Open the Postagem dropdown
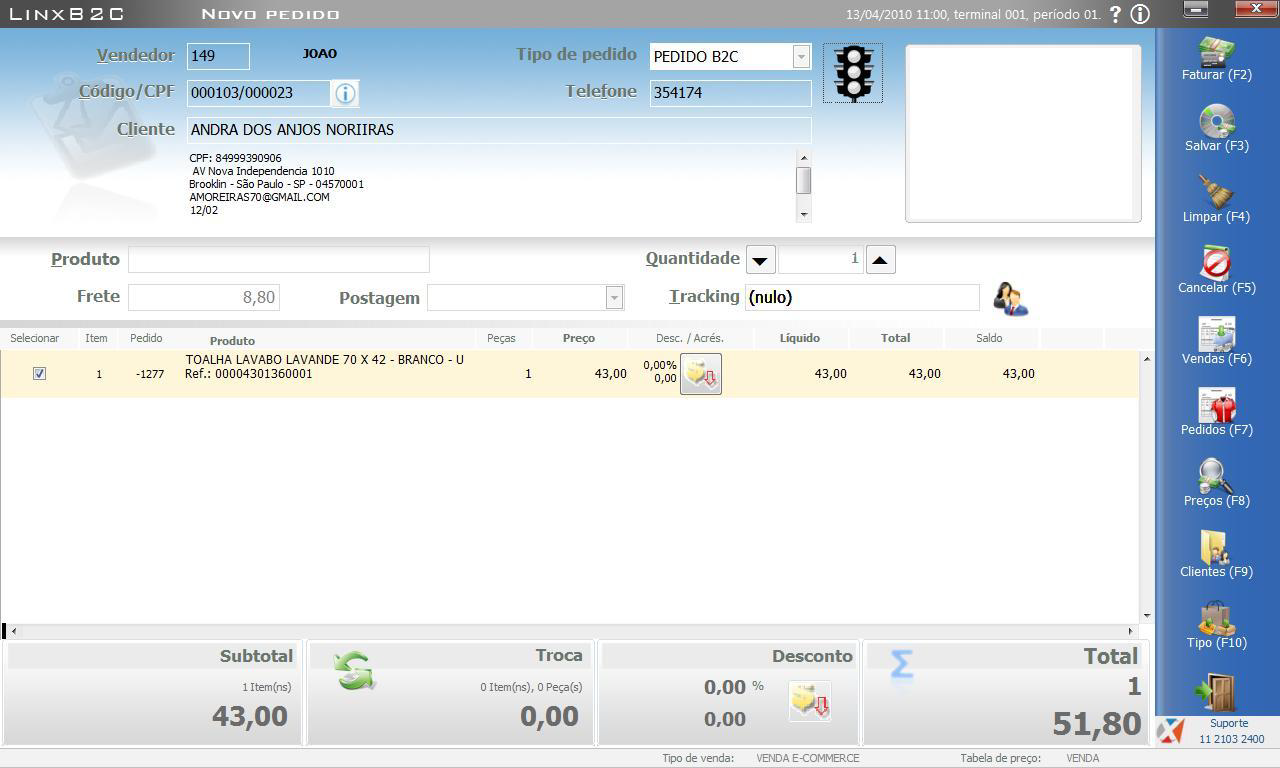This screenshot has width=1280, height=768. coord(614,297)
